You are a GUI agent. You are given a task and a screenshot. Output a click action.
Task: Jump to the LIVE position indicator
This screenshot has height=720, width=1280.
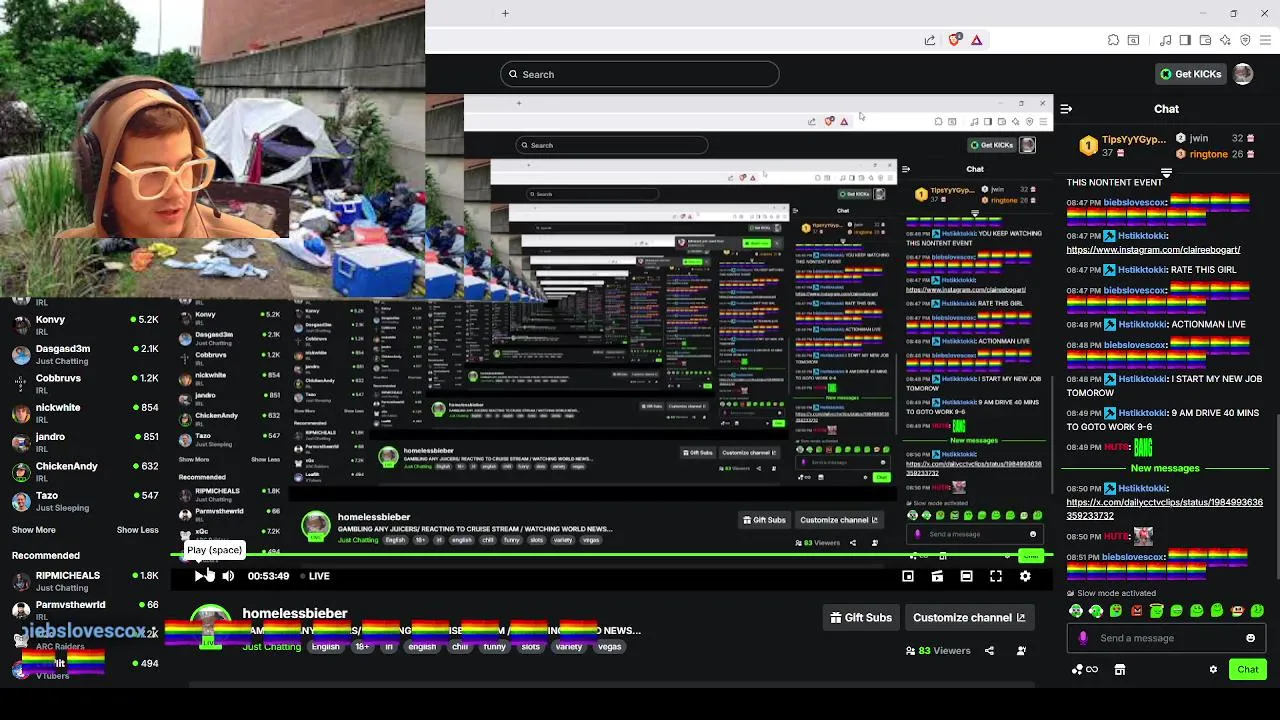[313, 576]
